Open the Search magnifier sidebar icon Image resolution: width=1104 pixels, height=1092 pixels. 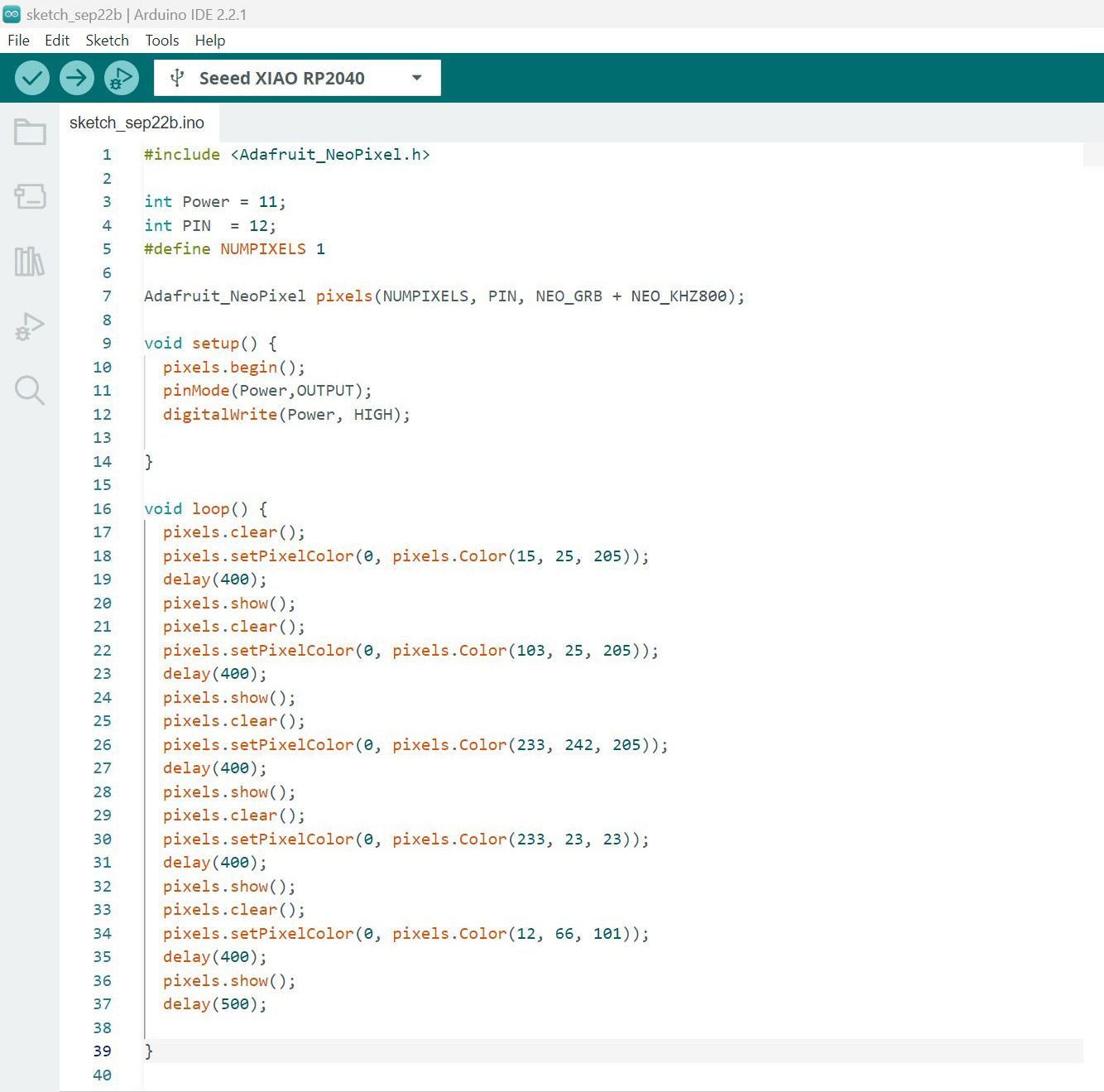[x=30, y=390]
